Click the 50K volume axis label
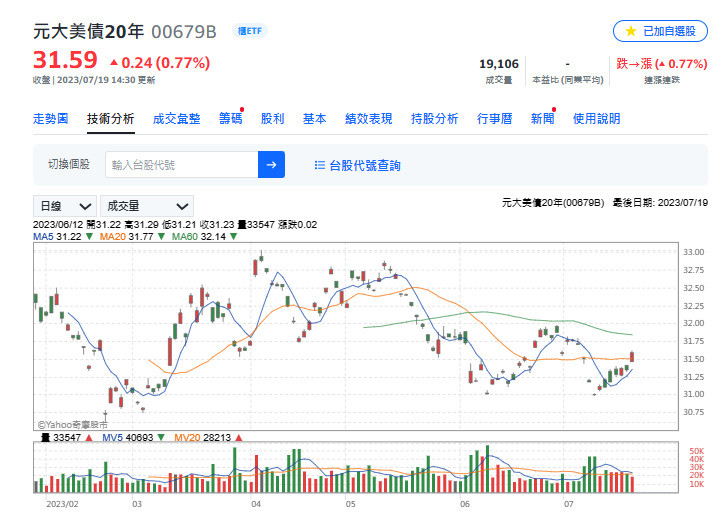 tap(696, 451)
